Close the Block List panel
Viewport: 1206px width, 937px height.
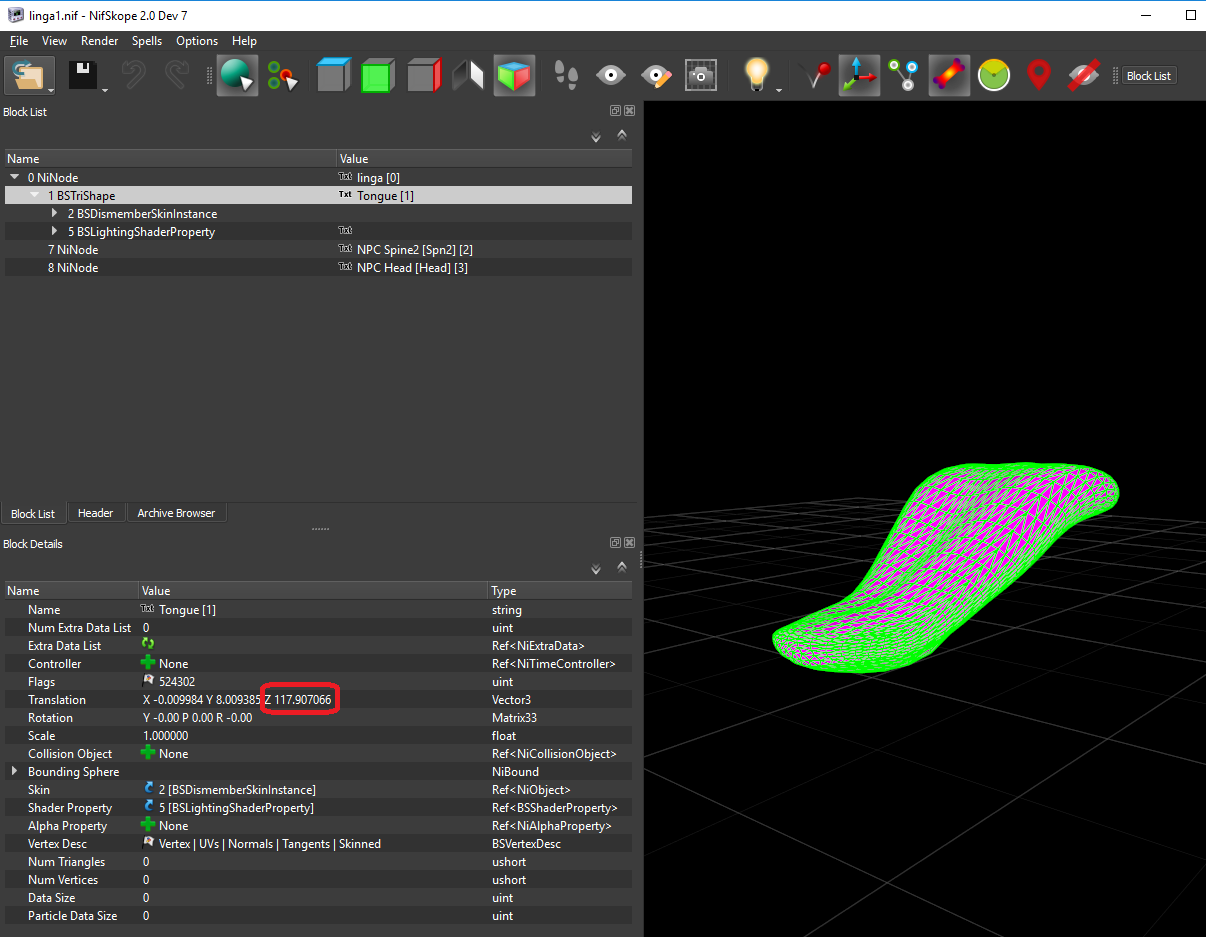(629, 112)
